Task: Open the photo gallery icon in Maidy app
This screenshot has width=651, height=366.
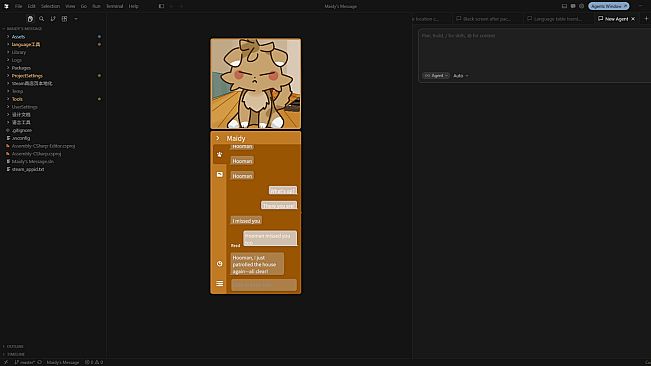Action: (220, 175)
